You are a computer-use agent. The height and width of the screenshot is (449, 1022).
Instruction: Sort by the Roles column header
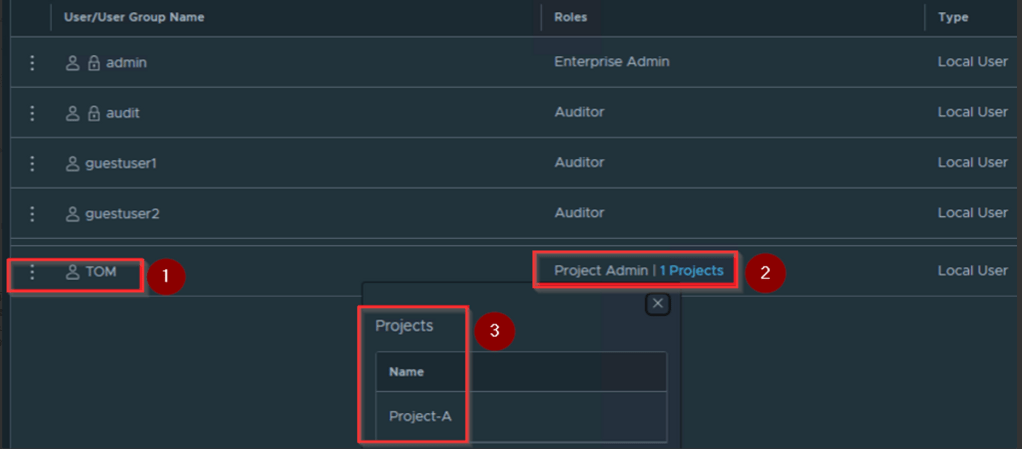[571, 17]
